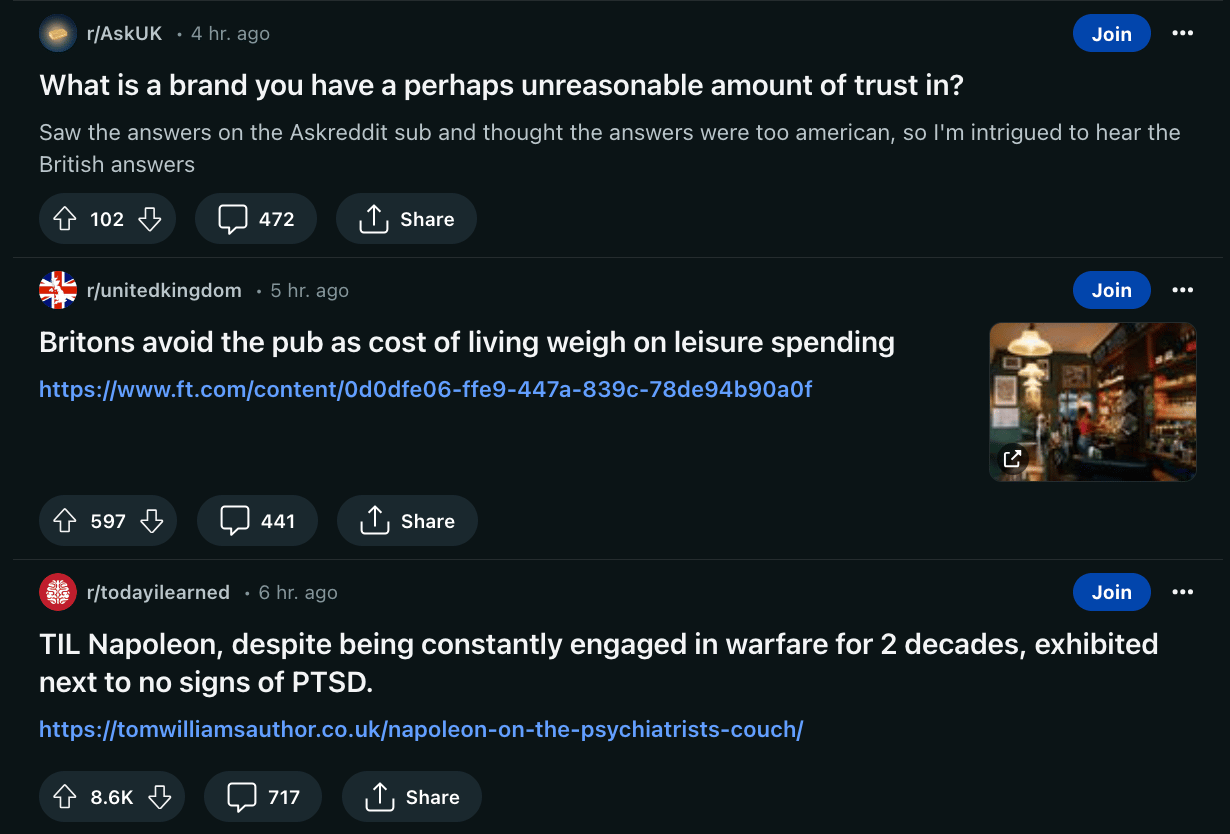Viewport: 1230px width, 834px height.
Task: Expand the three-dot menu on the todayilearned post
Action: tap(1182, 593)
